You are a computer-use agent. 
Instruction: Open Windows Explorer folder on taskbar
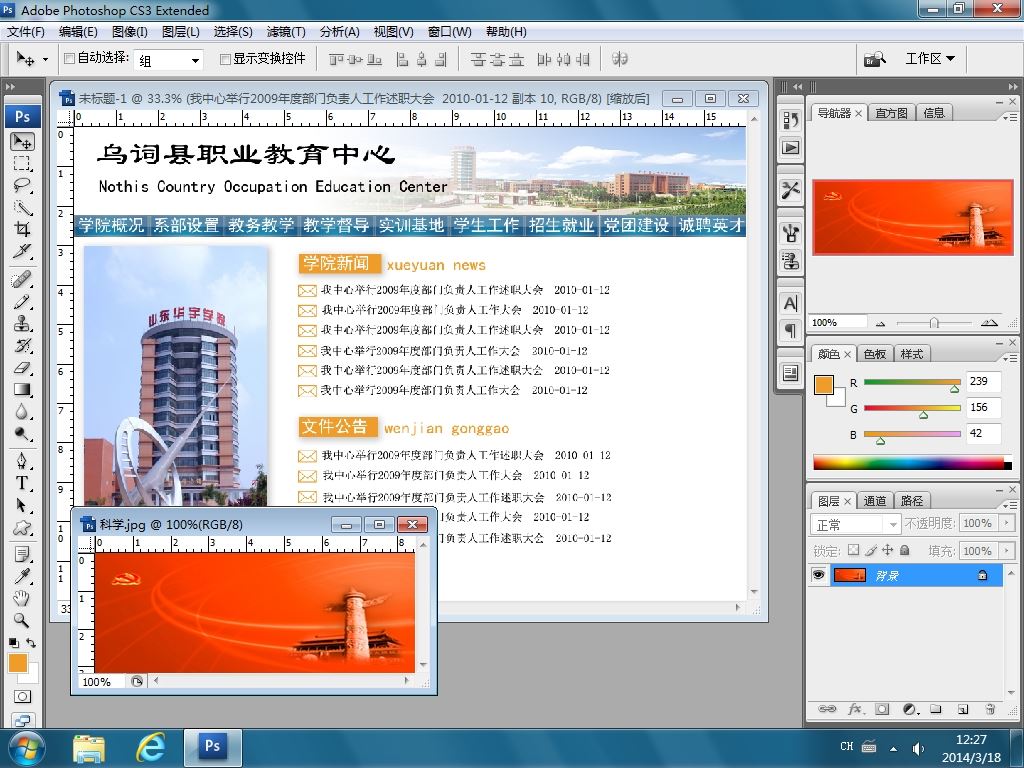[89, 749]
